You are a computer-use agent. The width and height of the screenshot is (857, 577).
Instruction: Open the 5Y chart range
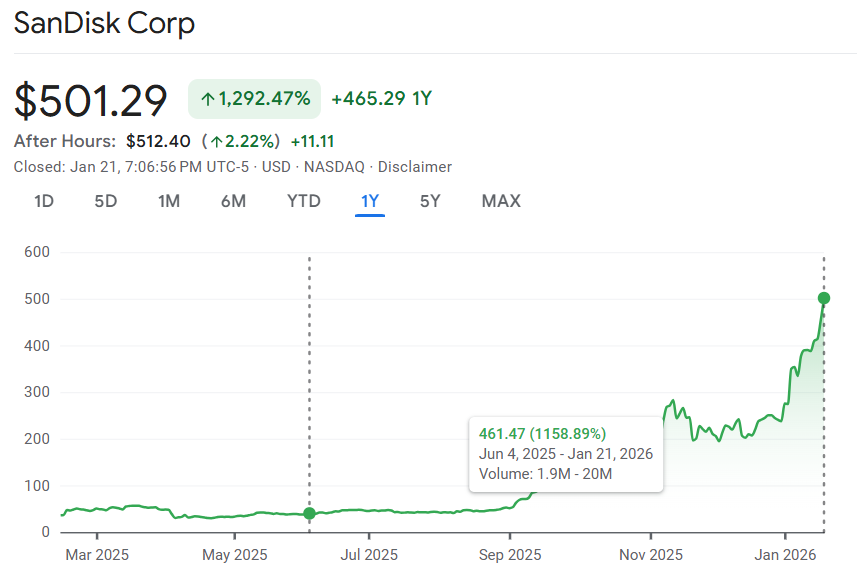click(430, 201)
